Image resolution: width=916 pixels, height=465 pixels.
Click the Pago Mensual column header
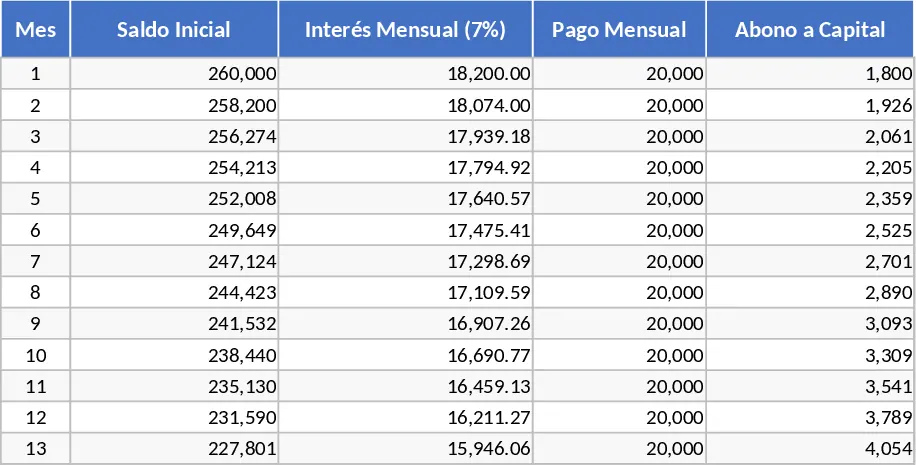pyautogui.click(x=619, y=29)
